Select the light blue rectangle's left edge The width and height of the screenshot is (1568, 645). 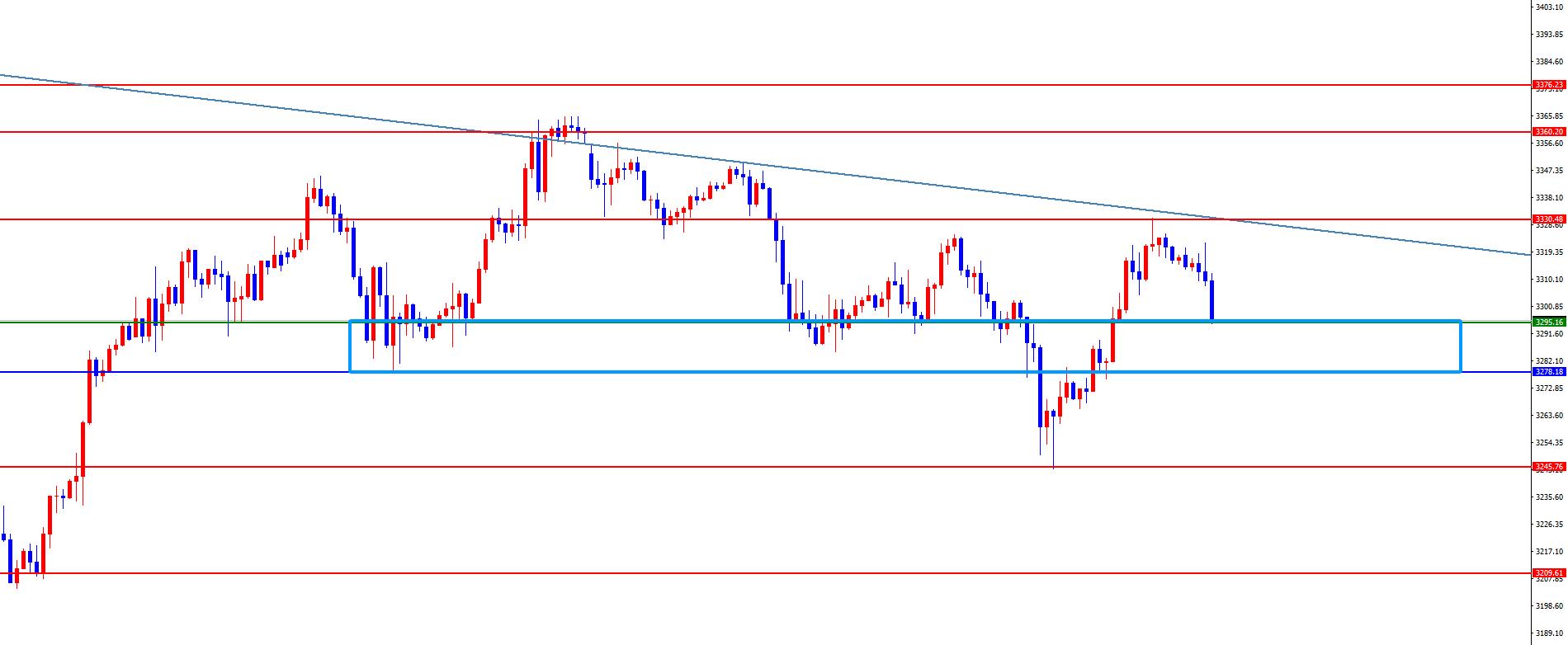point(351,346)
